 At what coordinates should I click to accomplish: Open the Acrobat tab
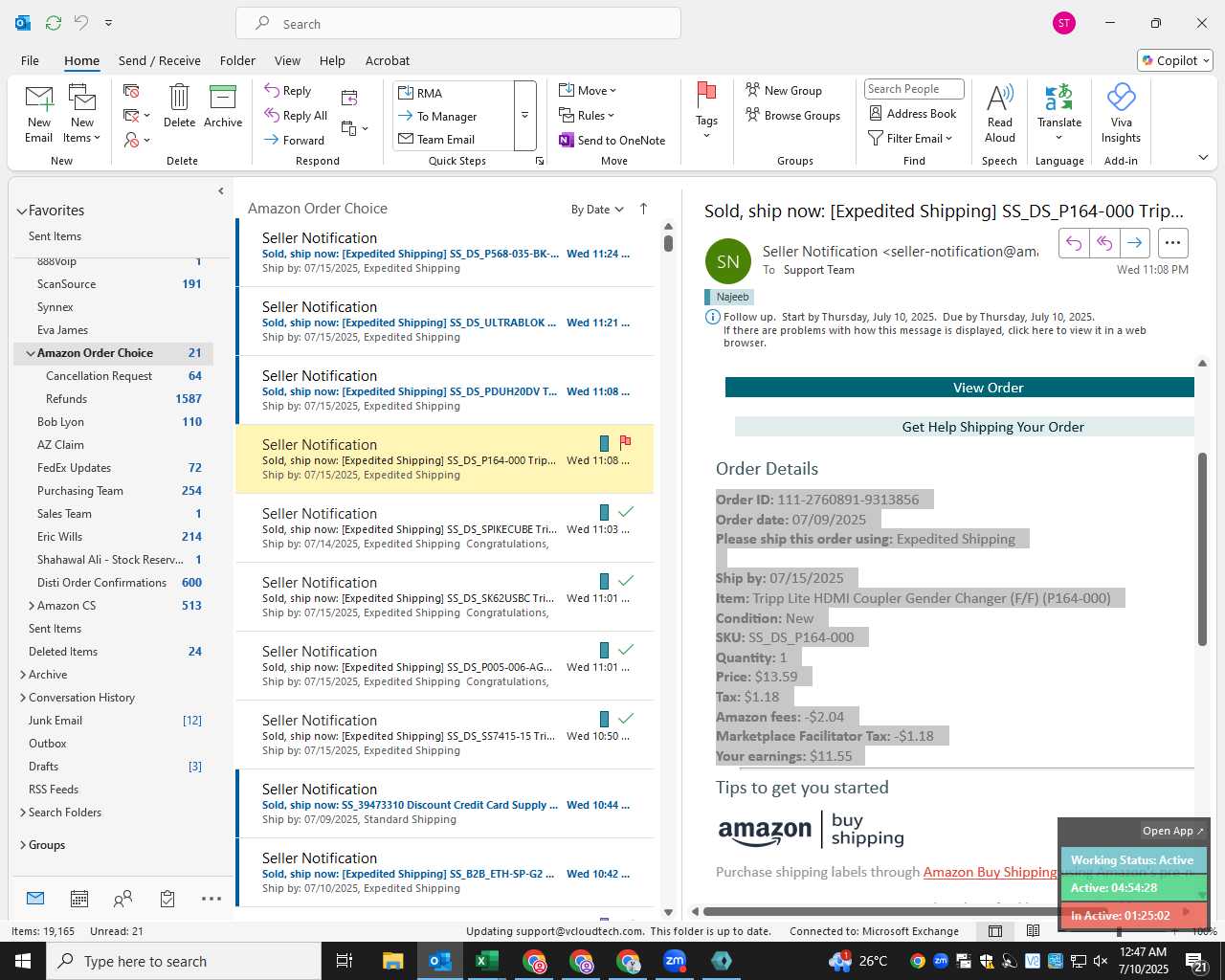point(388,60)
